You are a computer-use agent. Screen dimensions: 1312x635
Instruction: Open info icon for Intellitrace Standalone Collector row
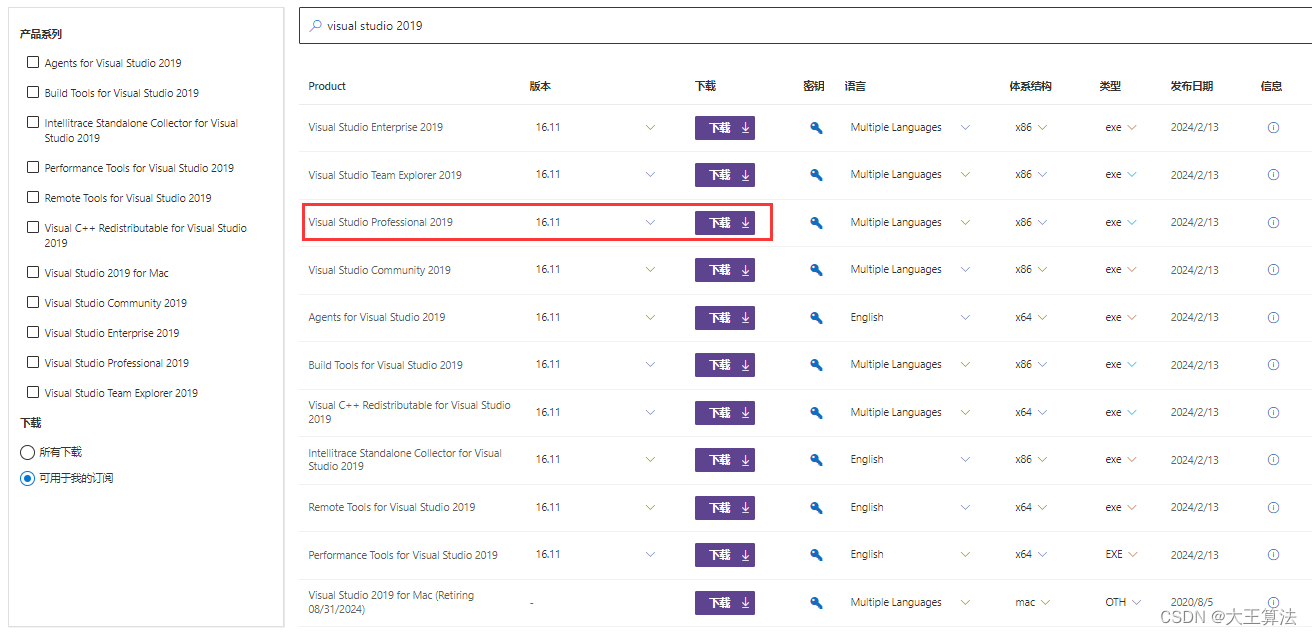pyautogui.click(x=1273, y=460)
